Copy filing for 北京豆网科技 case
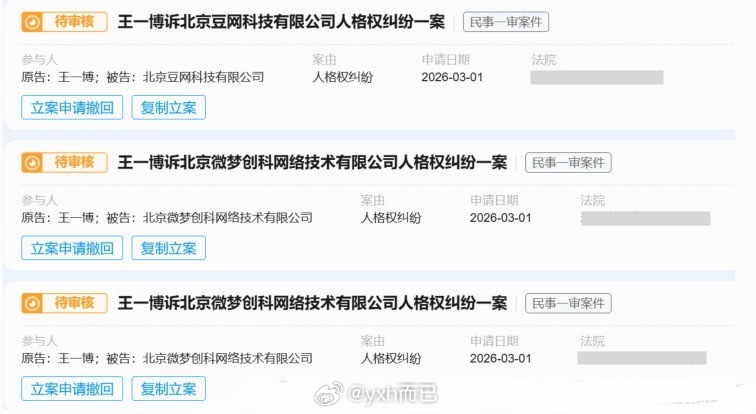Viewport: 756px width, 414px height. 169,107
